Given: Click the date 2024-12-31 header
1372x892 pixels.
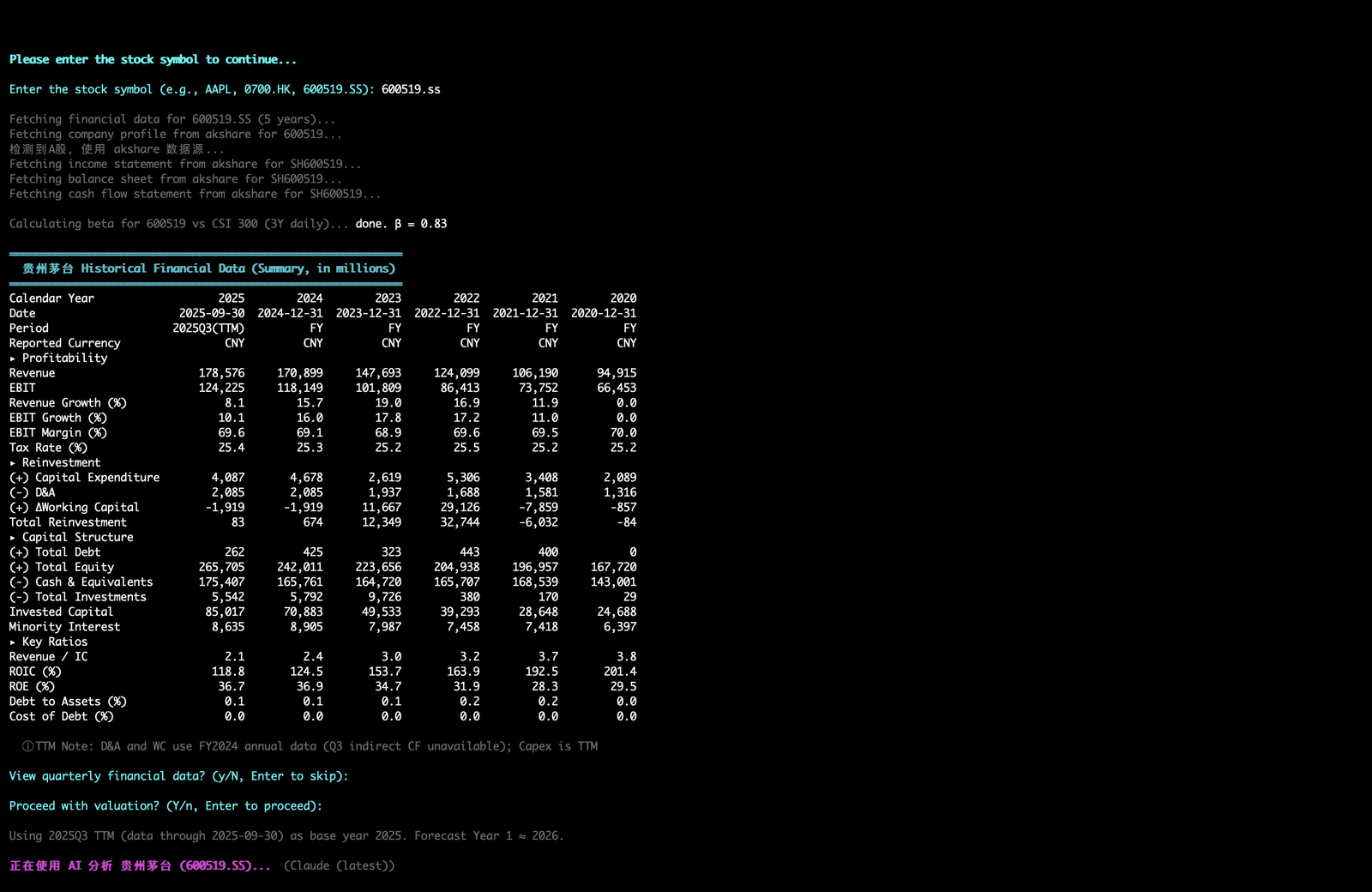Looking at the screenshot, I should (290, 314).
